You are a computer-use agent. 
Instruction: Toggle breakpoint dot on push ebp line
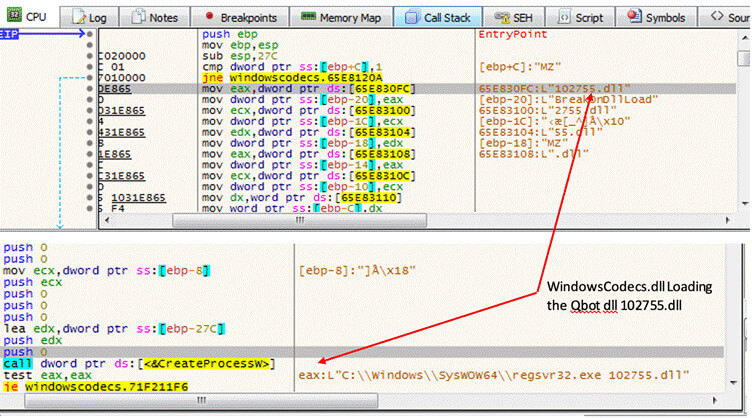point(89,34)
